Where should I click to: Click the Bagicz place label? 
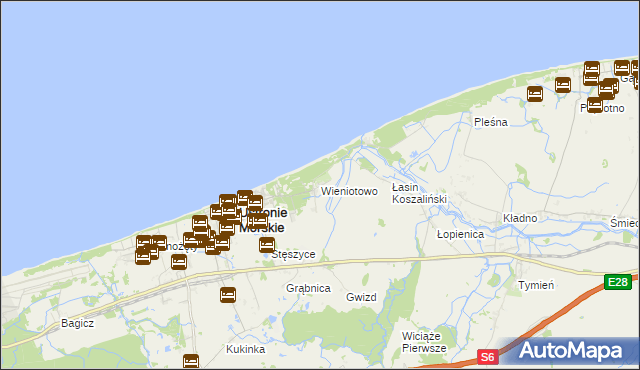(x=78, y=323)
